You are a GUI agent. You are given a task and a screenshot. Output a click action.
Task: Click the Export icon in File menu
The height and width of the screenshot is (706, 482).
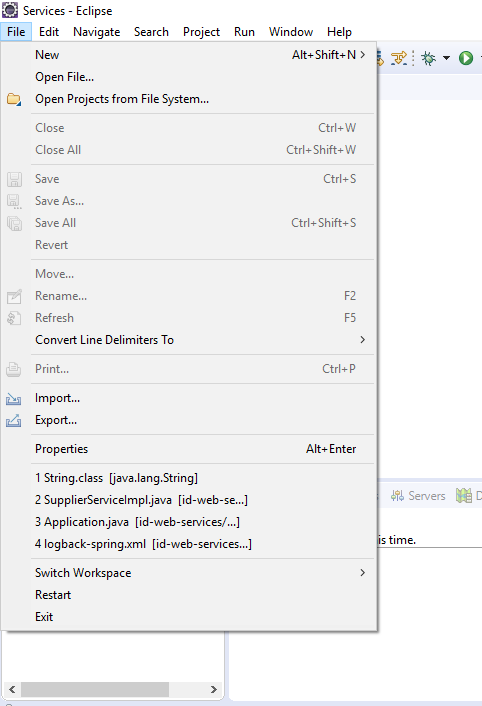(x=14, y=421)
